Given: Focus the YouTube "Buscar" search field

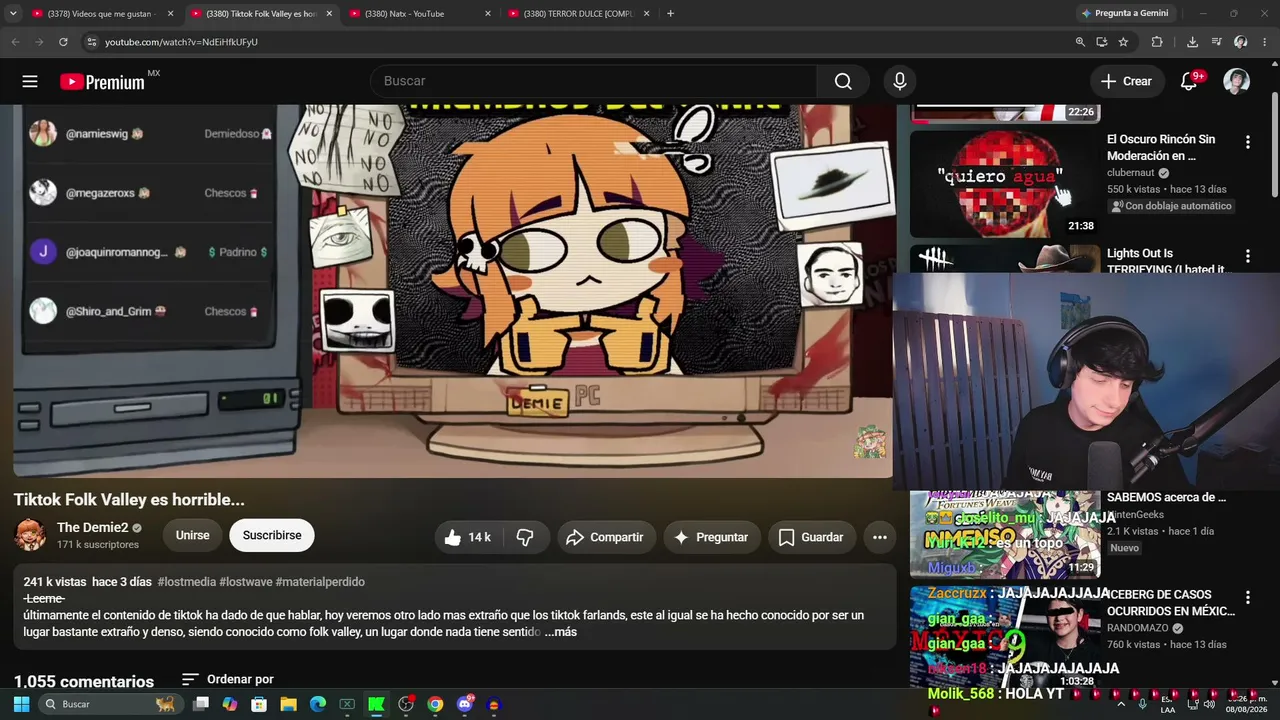Looking at the screenshot, I should coord(594,81).
